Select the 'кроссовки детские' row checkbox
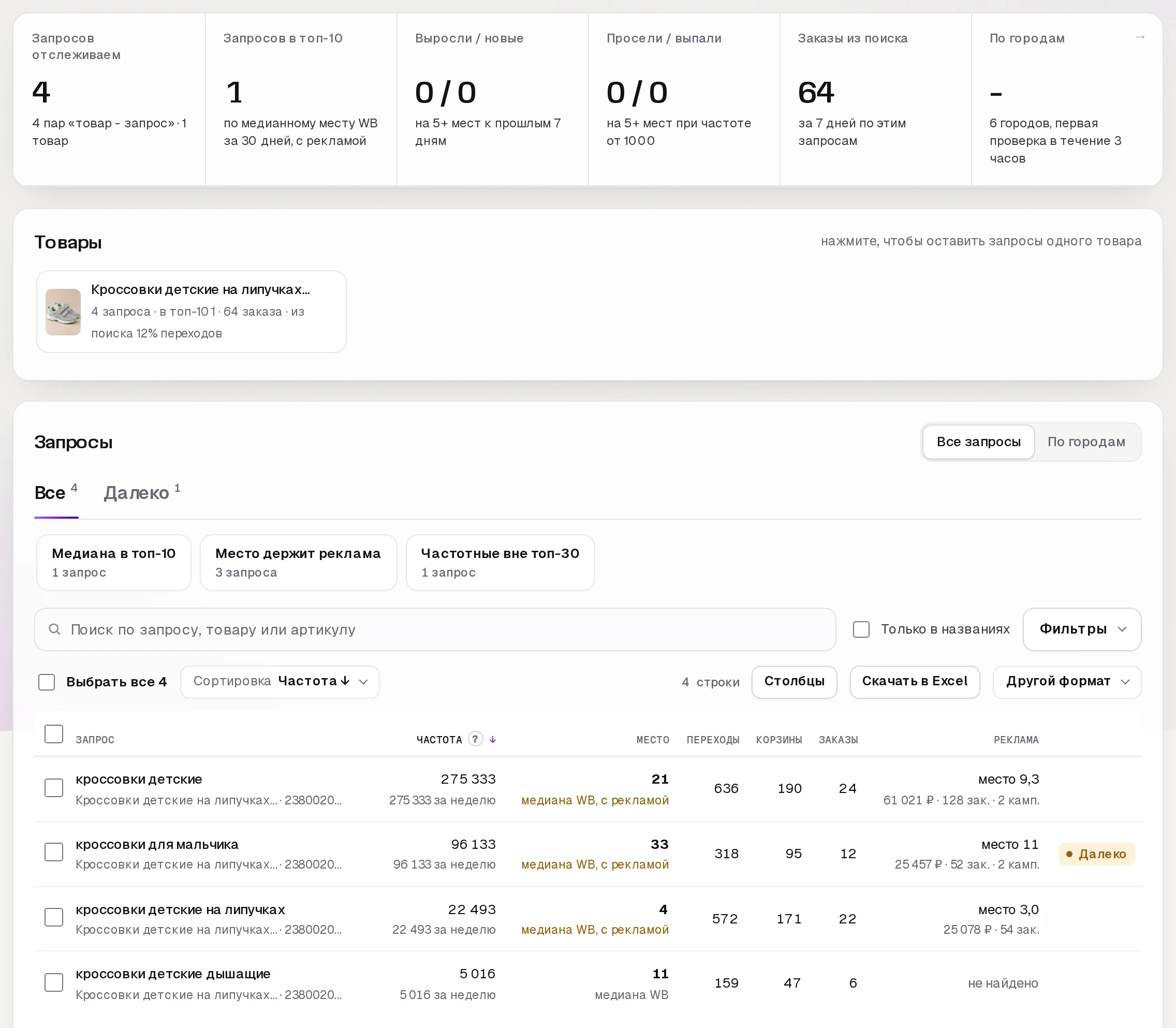1176x1028 pixels. [x=54, y=788]
